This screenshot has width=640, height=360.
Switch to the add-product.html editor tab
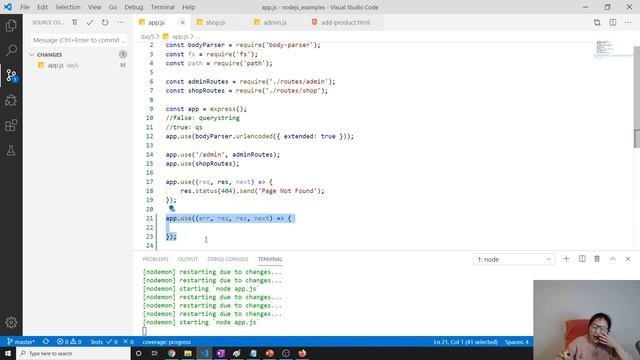click(x=345, y=22)
